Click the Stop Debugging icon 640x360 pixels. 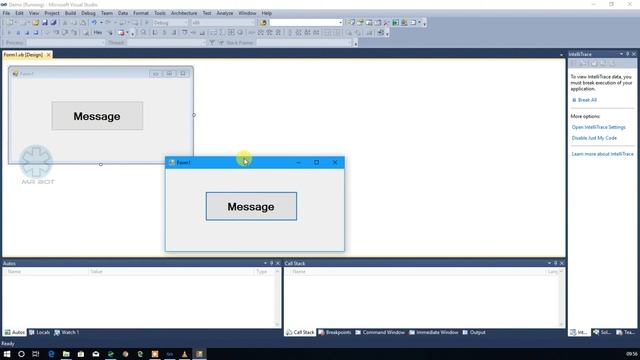click(27, 33)
